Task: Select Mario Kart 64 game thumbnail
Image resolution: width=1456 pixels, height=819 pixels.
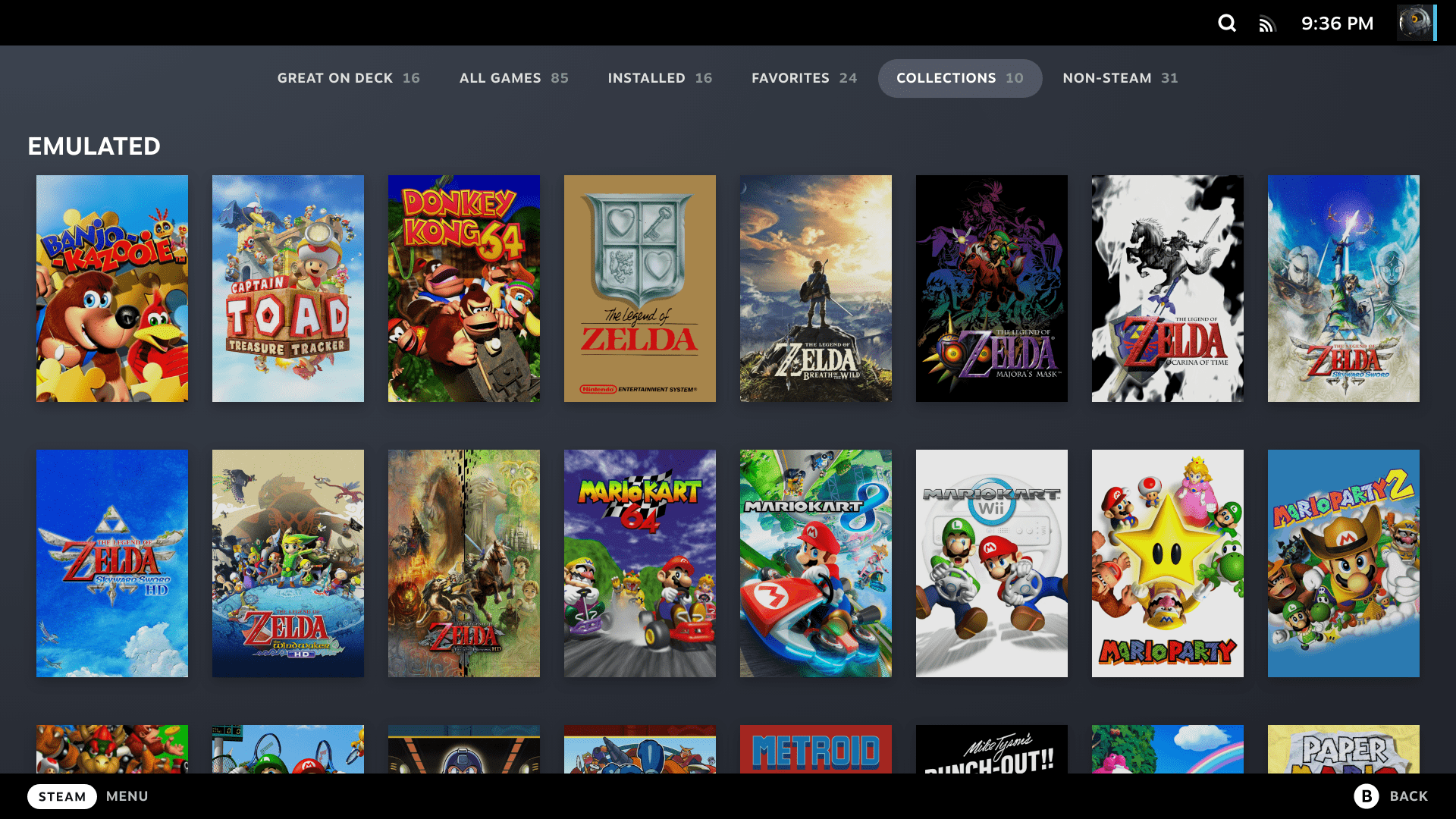Action: [640, 563]
